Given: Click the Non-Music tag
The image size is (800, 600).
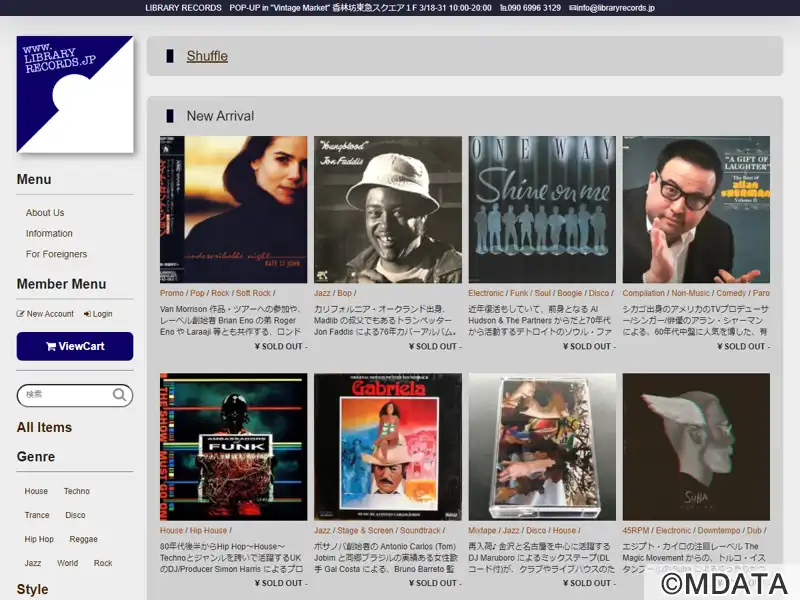Looking at the screenshot, I should 690,293.
